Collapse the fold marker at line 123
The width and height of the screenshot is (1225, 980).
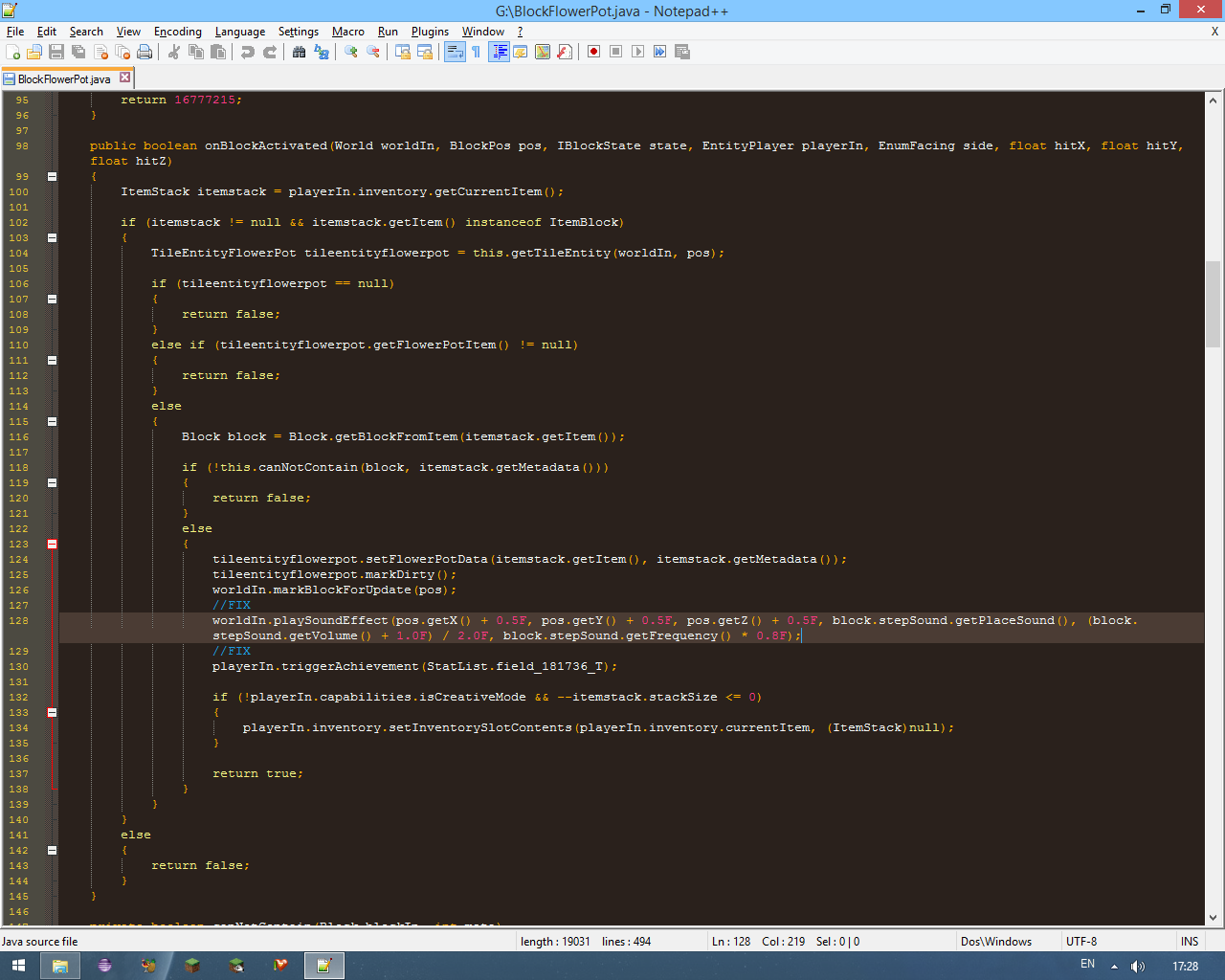point(52,544)
